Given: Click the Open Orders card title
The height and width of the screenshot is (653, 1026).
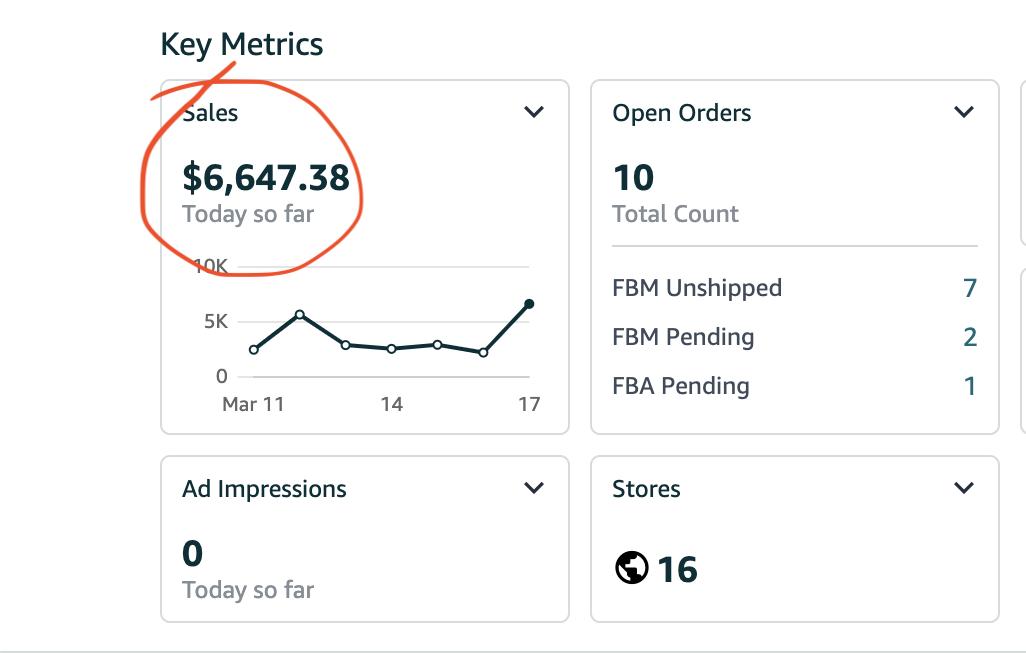Looking at the screenshot, I should (x=682, y=113).
